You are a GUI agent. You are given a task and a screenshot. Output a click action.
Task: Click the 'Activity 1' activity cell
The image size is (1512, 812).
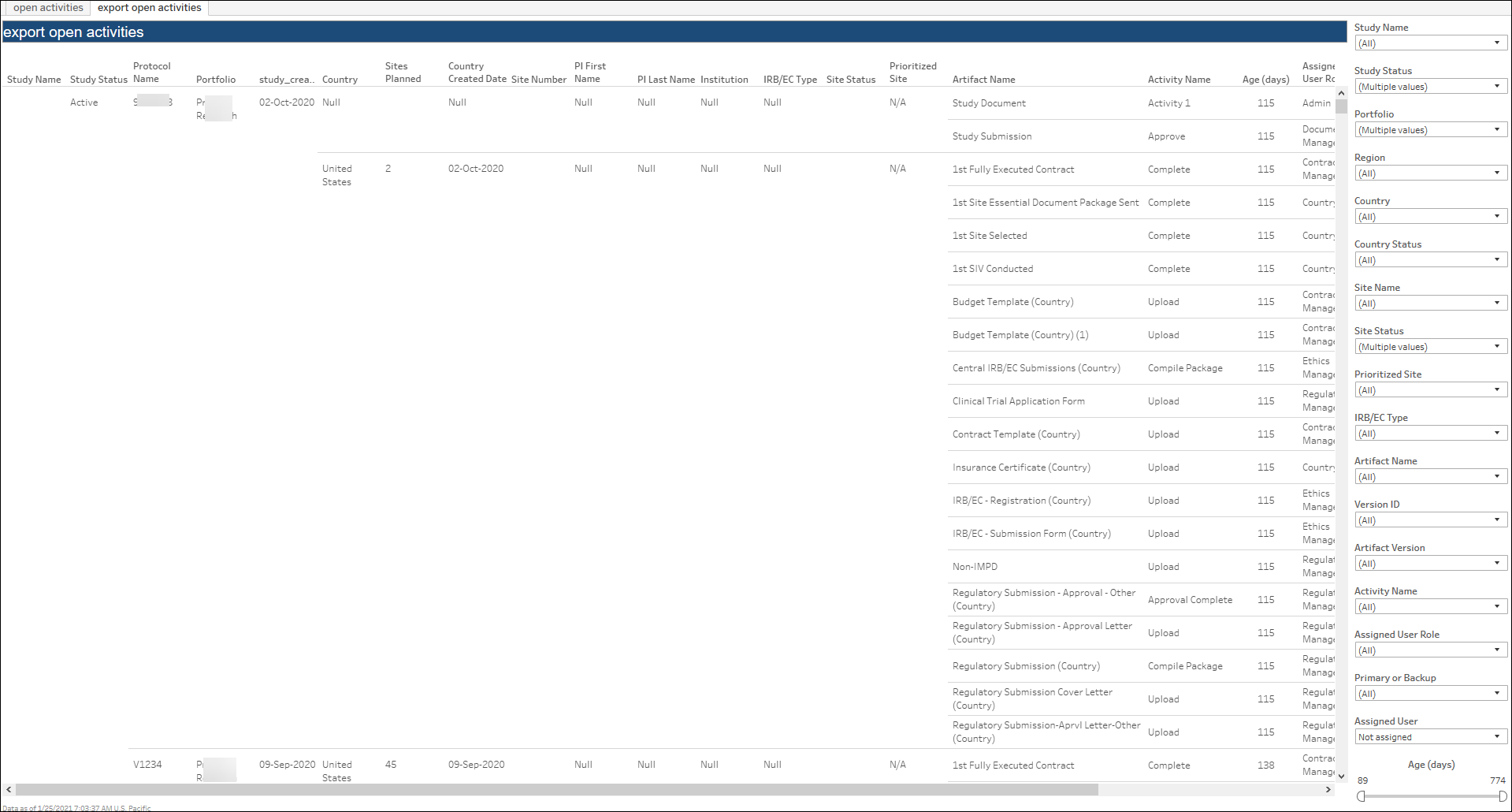1168,103
